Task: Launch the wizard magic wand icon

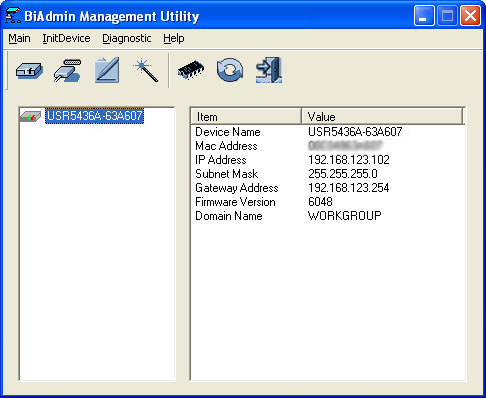Action: point(146,70)
